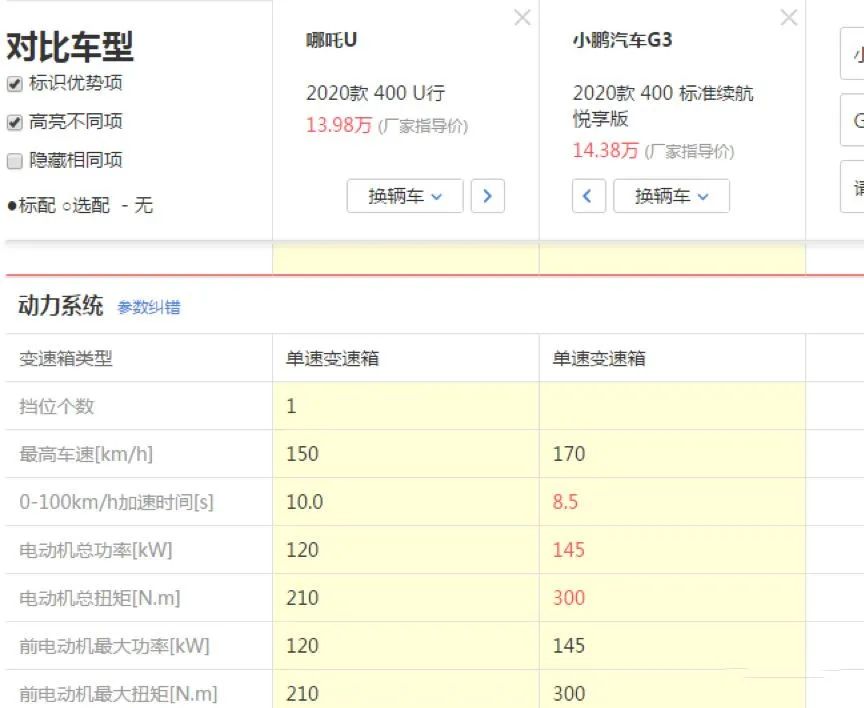Viewport: 864px width, 708px height.
Task: Click the 14.38万 price
Action: point(606,150)
